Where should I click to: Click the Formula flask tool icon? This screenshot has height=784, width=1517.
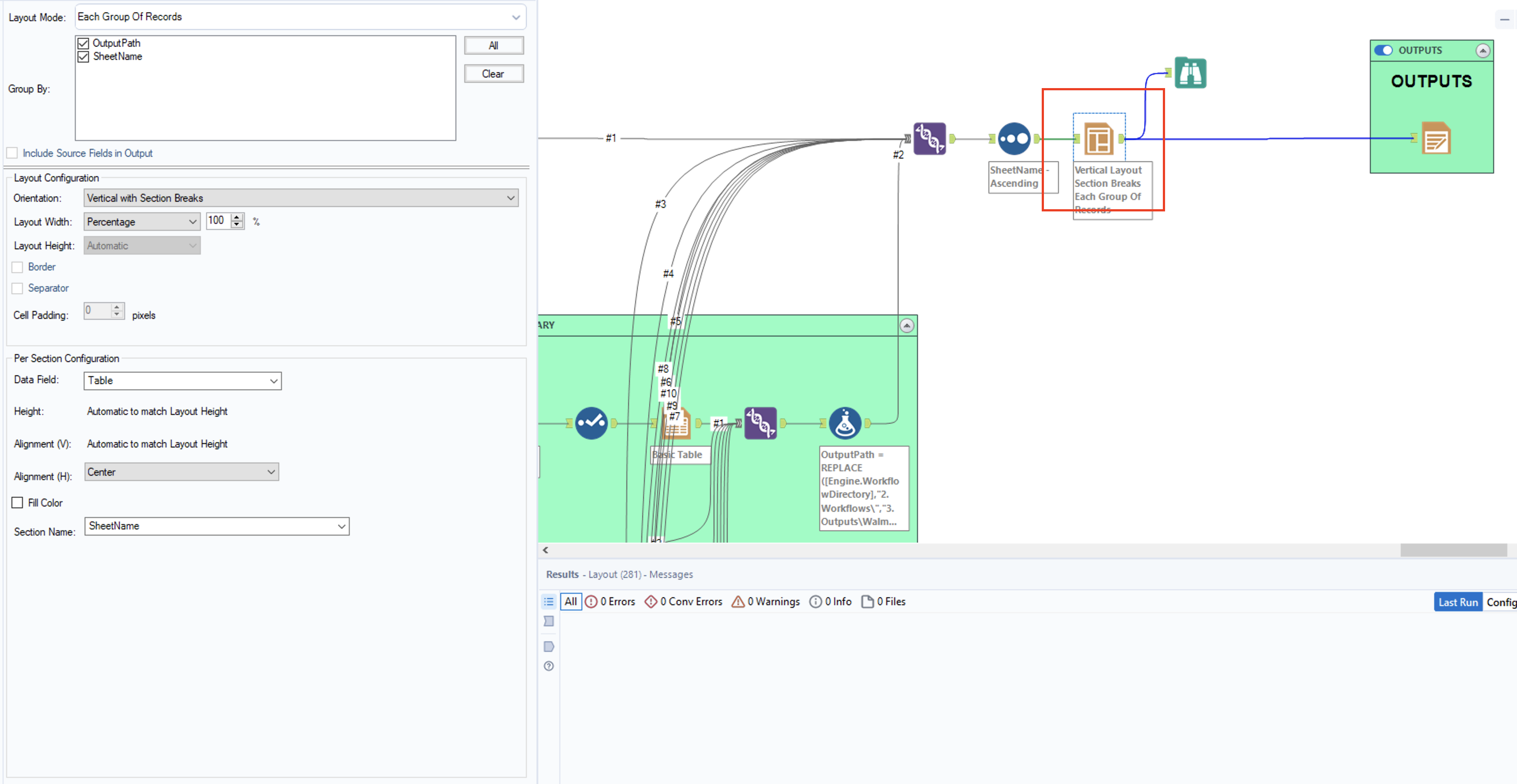844,423
